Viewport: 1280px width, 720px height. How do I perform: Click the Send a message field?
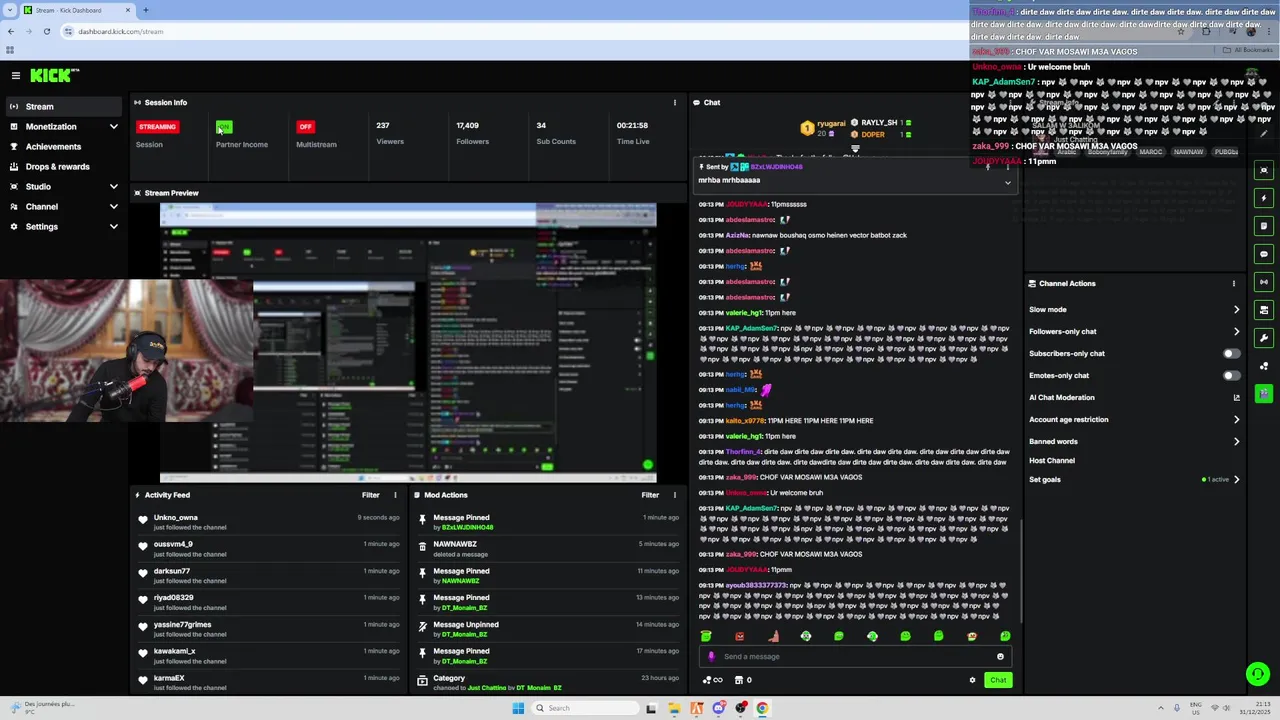pyautogui.click(x=855, y=657)
